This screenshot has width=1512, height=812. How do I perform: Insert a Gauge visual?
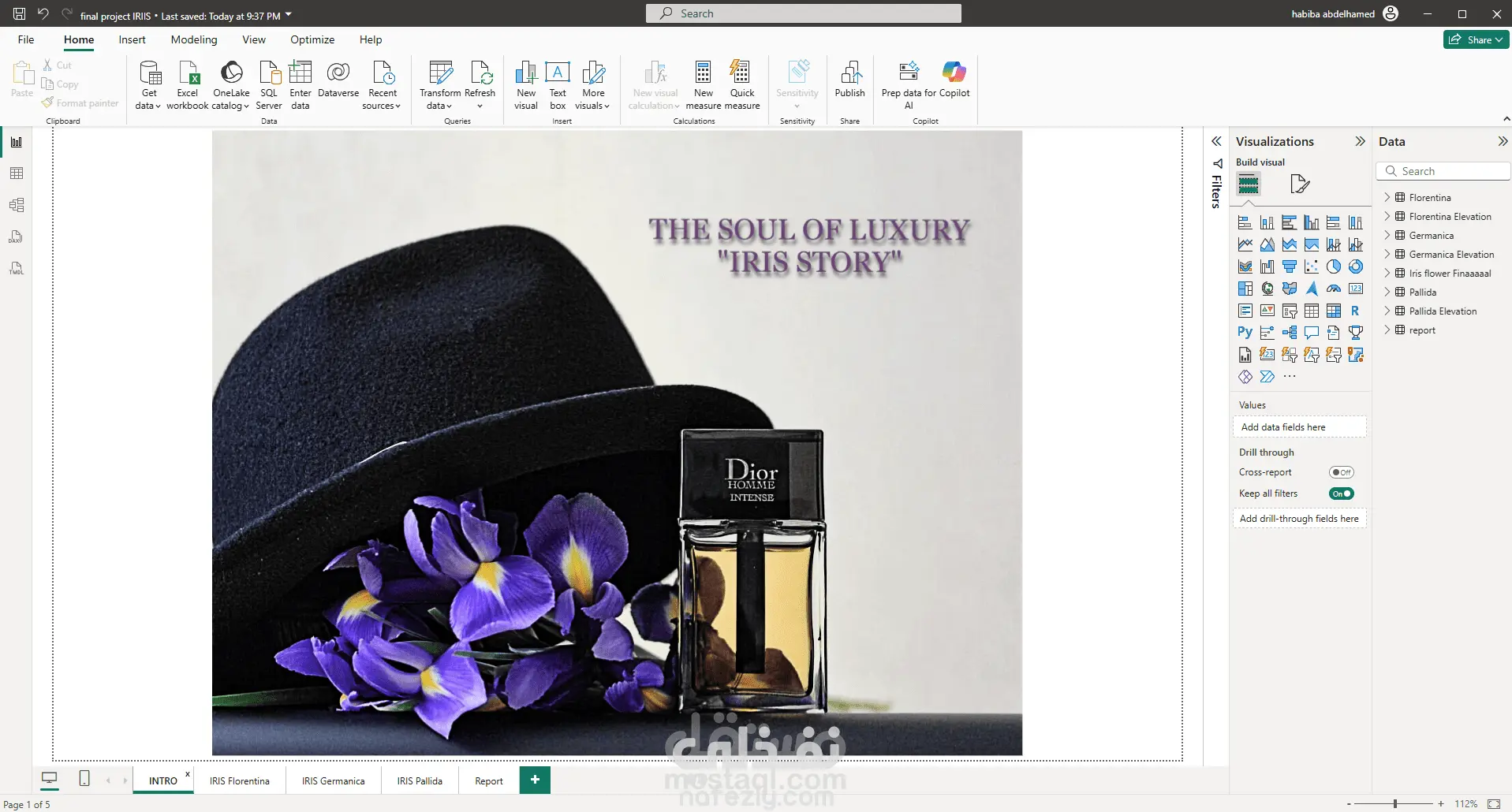coord(1333,289)
